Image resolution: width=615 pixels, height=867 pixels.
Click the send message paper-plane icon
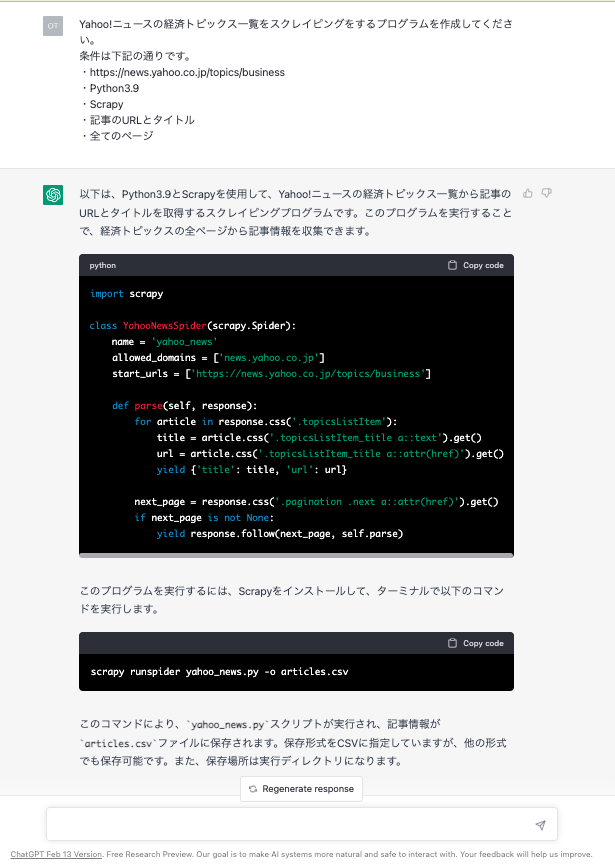coord(540,825)
